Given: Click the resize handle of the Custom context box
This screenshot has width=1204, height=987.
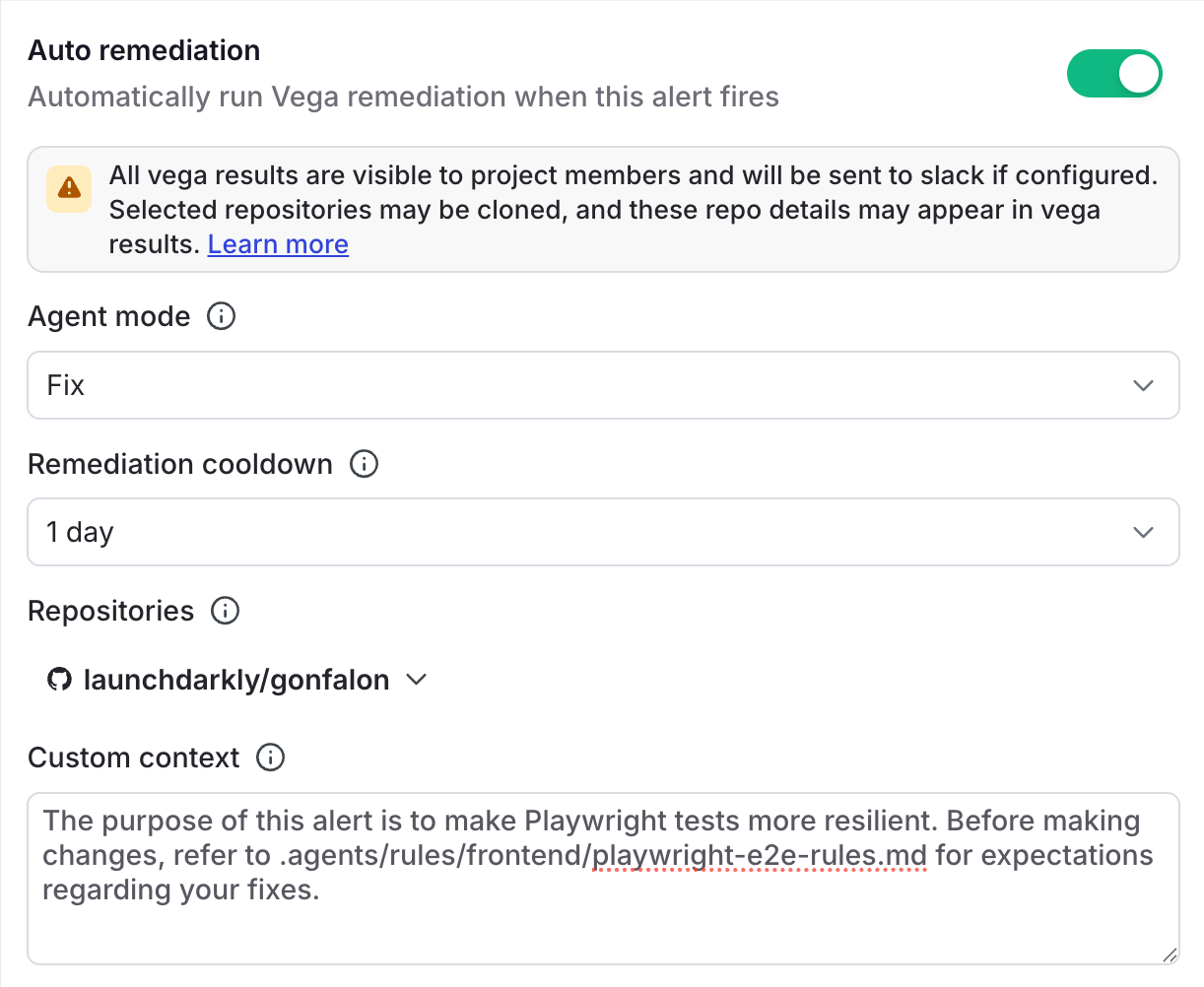Looking at the screenshot, I should [1171, 955].
